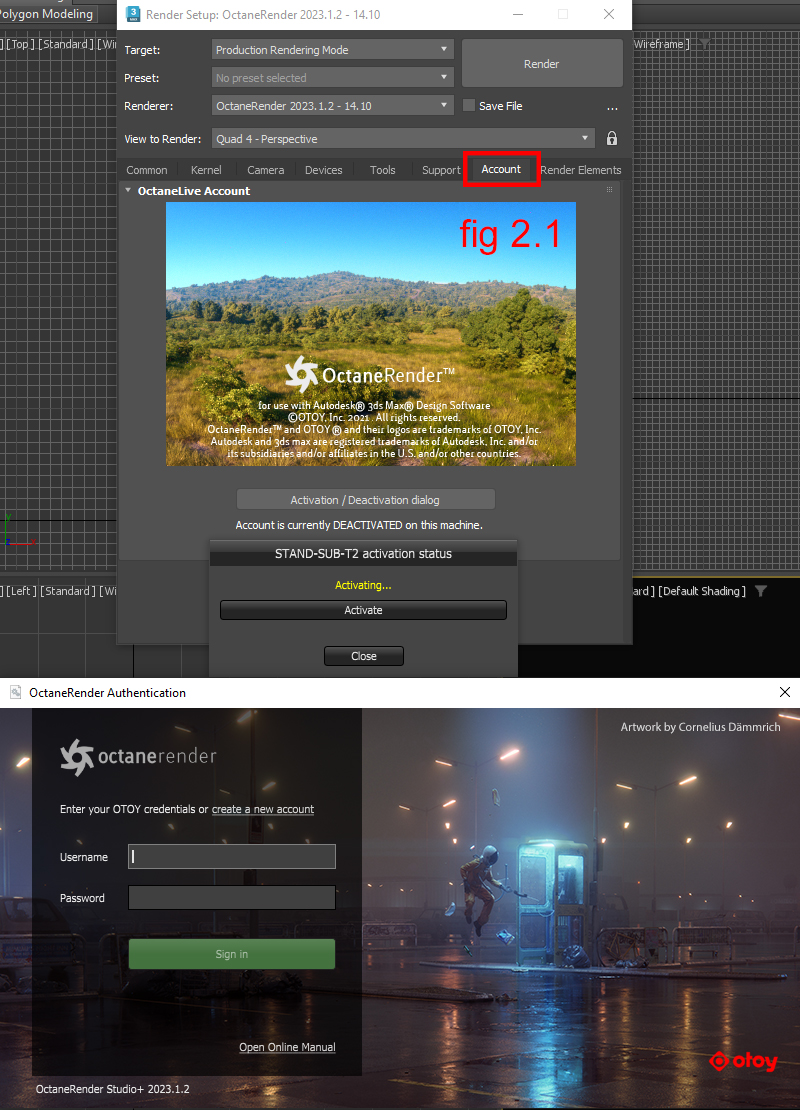The height and width of the screenshot is (1110, 800).
Task: Click the Username input field
Action: [232, 857]
